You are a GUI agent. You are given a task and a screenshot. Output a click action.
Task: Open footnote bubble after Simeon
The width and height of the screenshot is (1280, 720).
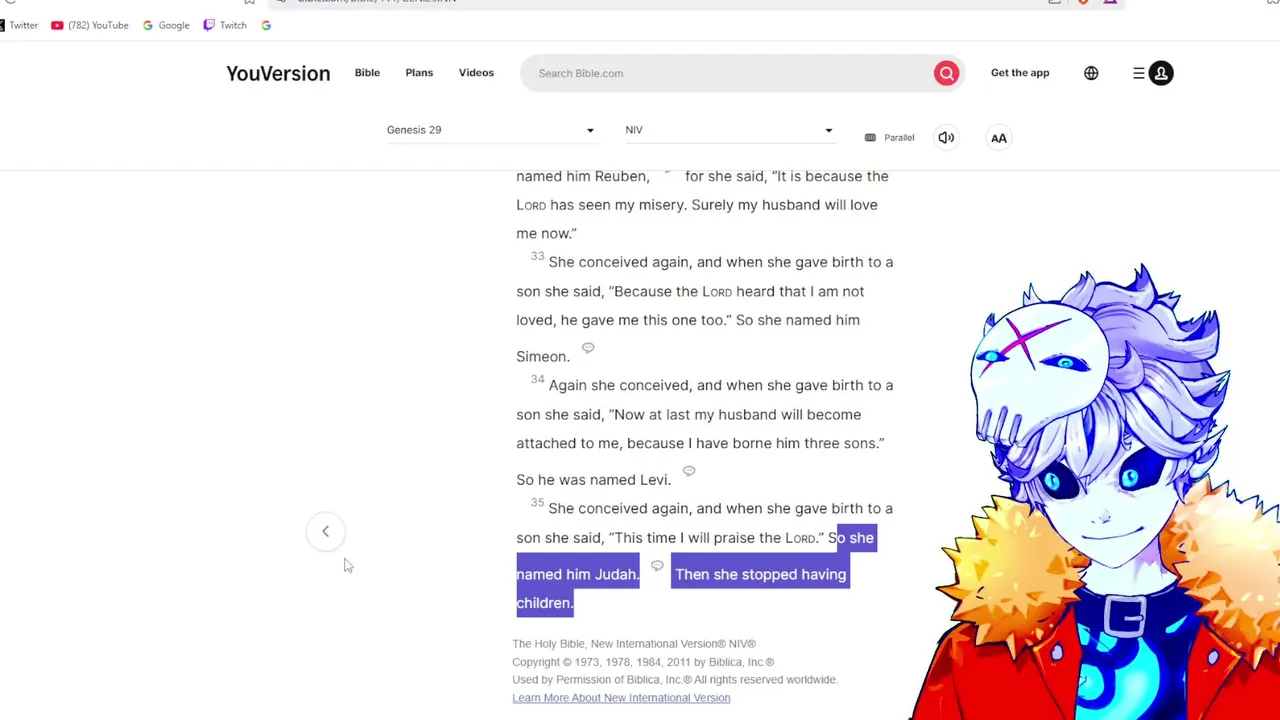(588, 348)
